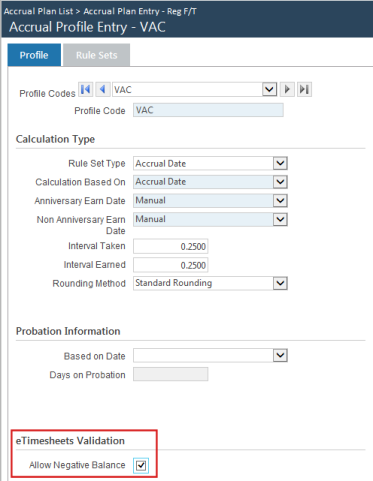
Task: Switch to the Rule Sets tab
Action: (96, 55)
